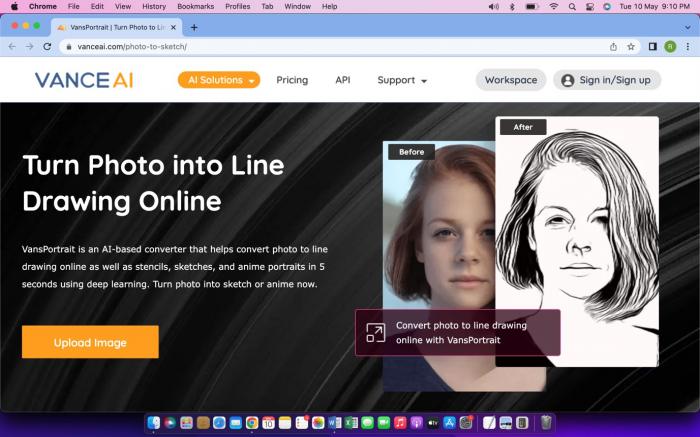This screenshot has height=437, width=700.
Task: Select the VansPortrait browser tab
Action: click(117, 27)
